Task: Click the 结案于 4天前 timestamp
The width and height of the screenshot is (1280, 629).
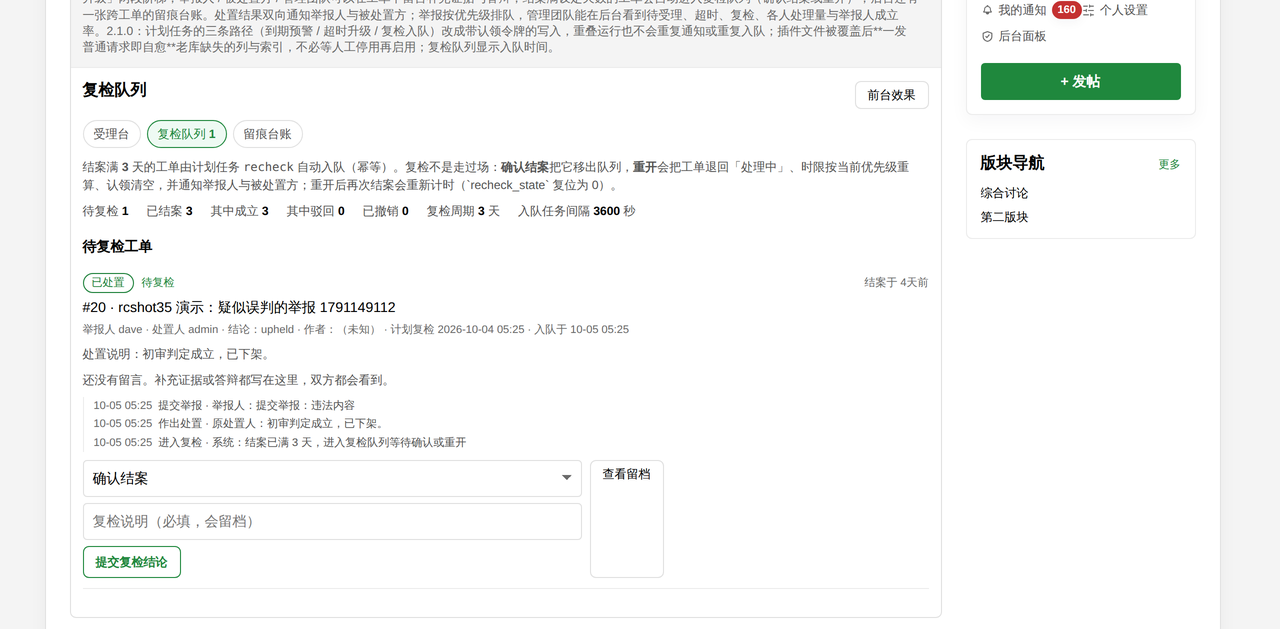Action: (x=896, y=283)
